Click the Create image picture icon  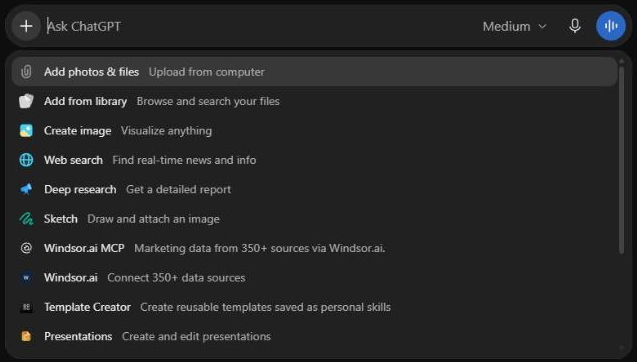(x=26, y=130)
